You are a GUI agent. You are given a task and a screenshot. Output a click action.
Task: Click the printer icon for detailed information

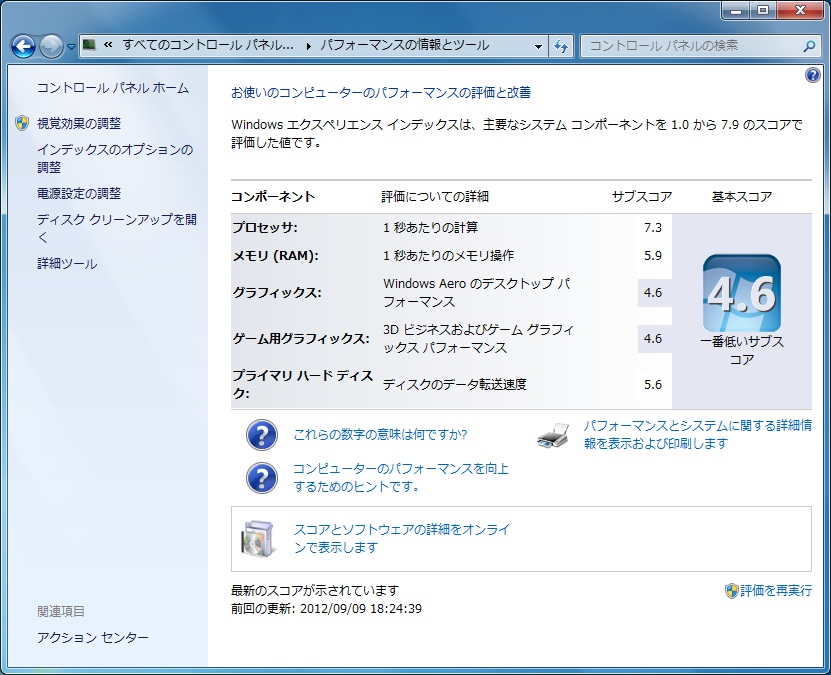click(553, 435)
